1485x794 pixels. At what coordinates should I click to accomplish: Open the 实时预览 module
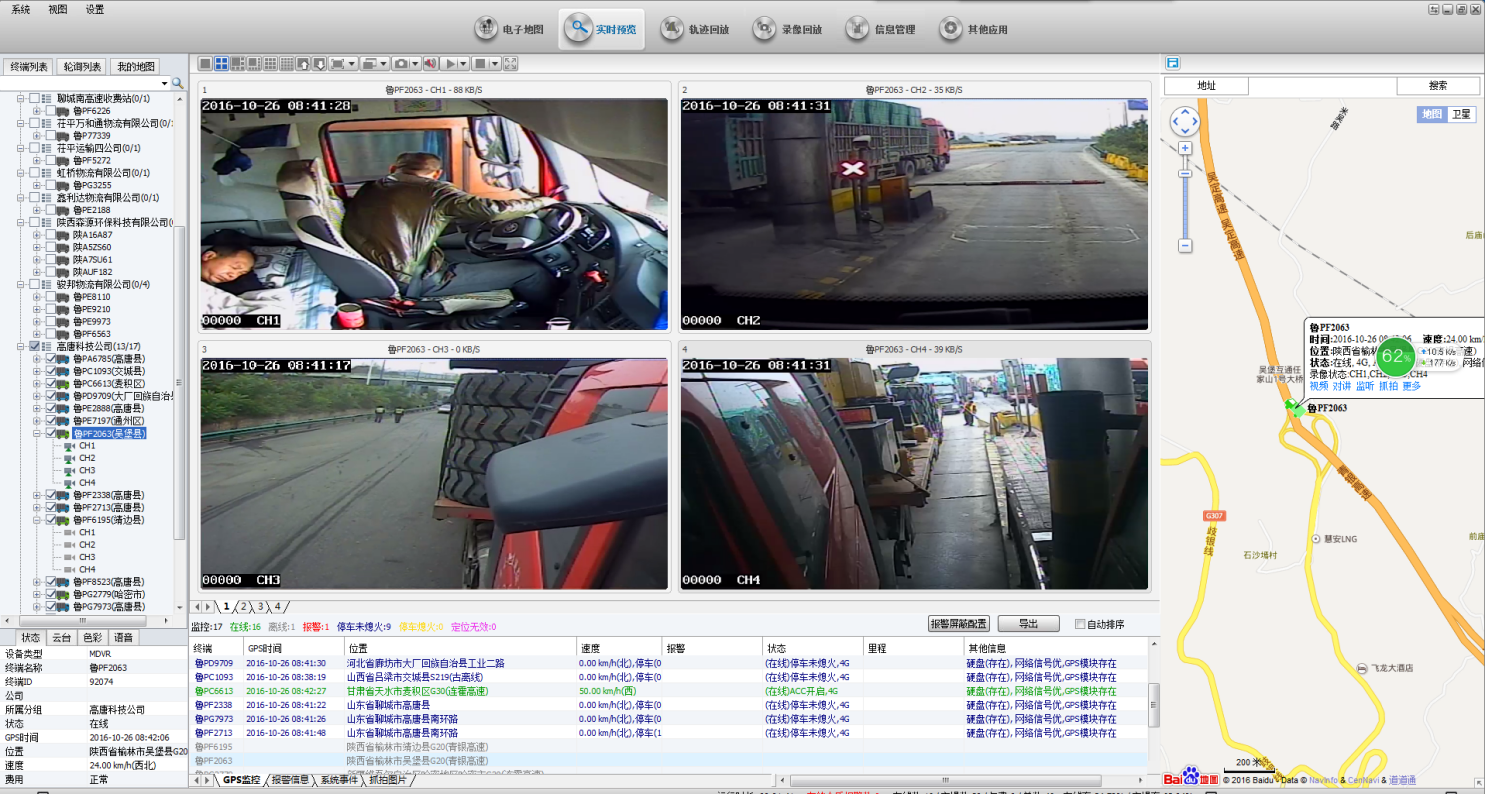[601, 29]
